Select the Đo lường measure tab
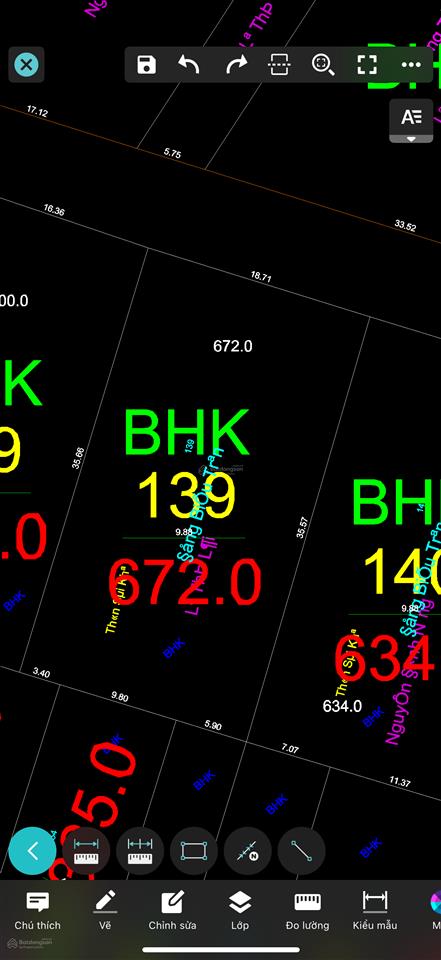441x960 pixels. [x=307, y=911]
